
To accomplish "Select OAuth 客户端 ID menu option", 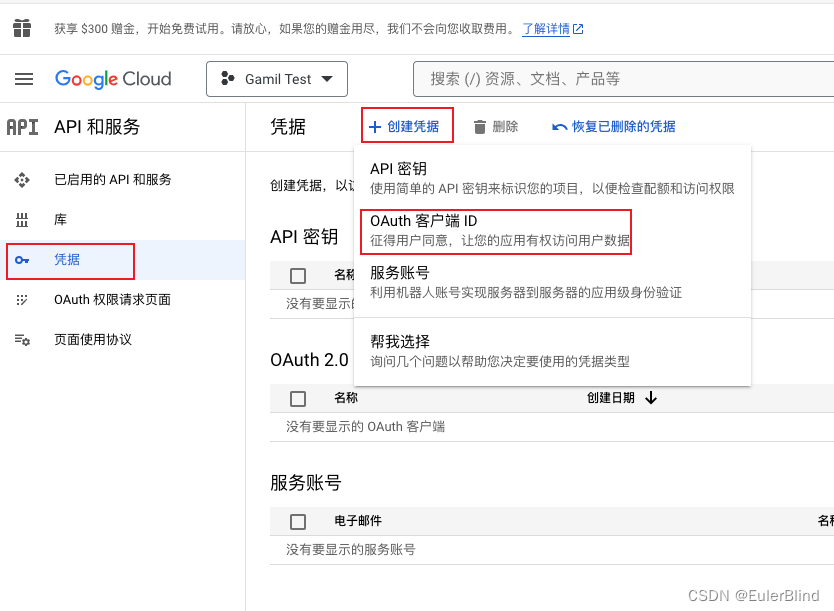I will pos(552,230).
